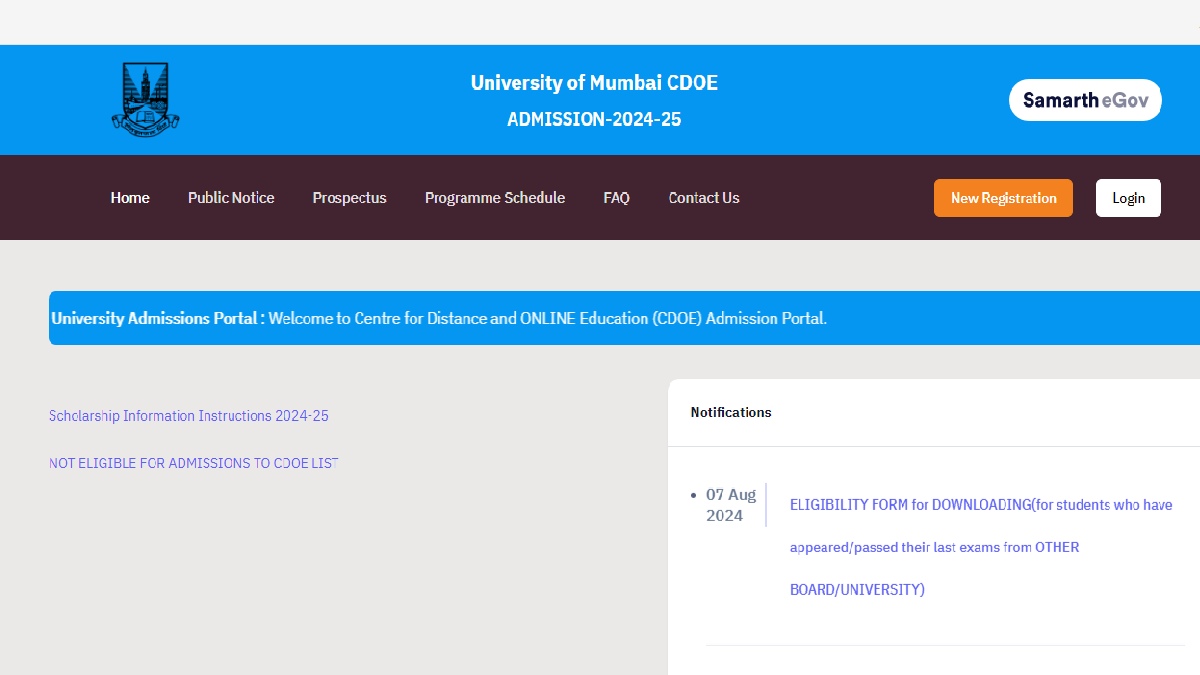Open the Public Notice menu item
This screenshot has width=1200, height=675.
231,198
